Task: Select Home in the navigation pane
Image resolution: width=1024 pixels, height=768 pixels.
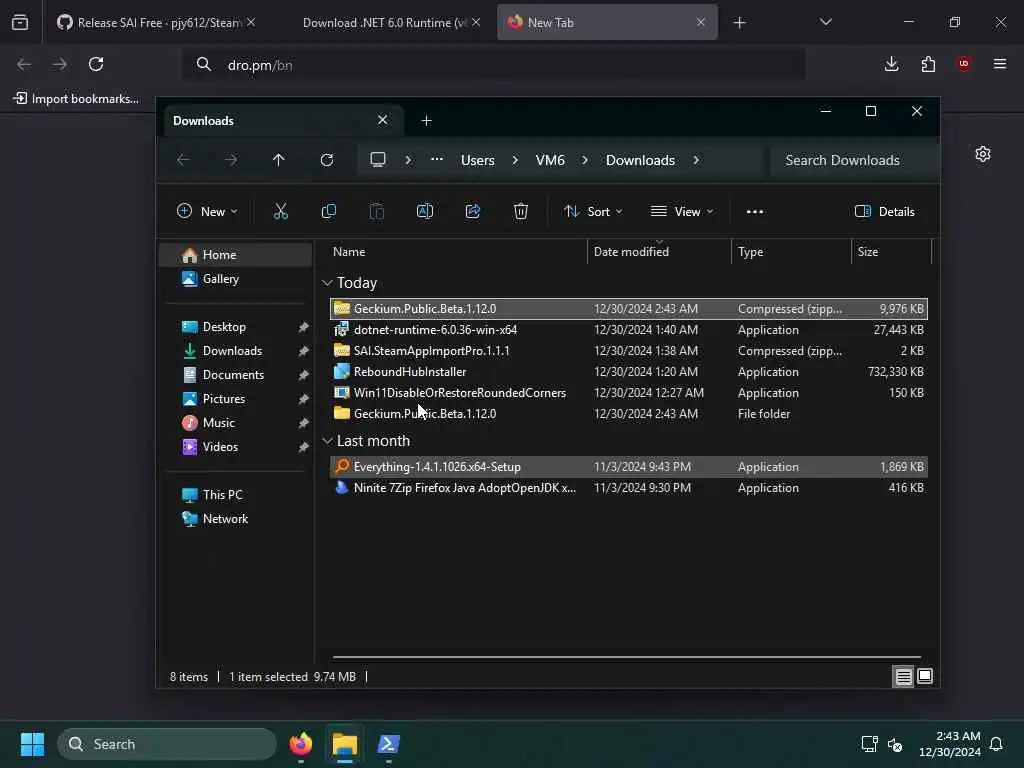Action: click(235, 255)
